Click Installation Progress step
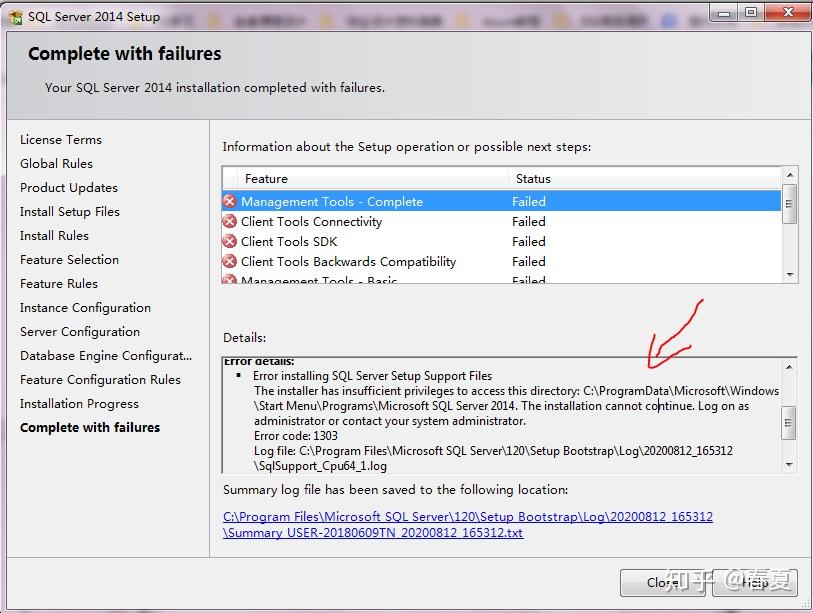Screen dimensions: 813x613 point(79,403)
